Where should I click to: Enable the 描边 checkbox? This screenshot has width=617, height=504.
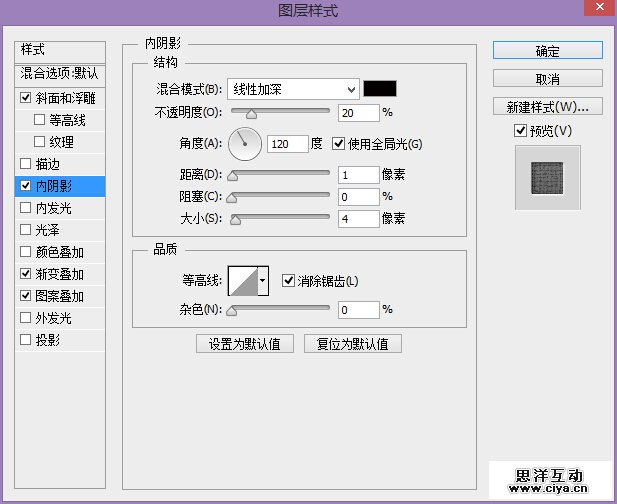[x=26, y=164]
